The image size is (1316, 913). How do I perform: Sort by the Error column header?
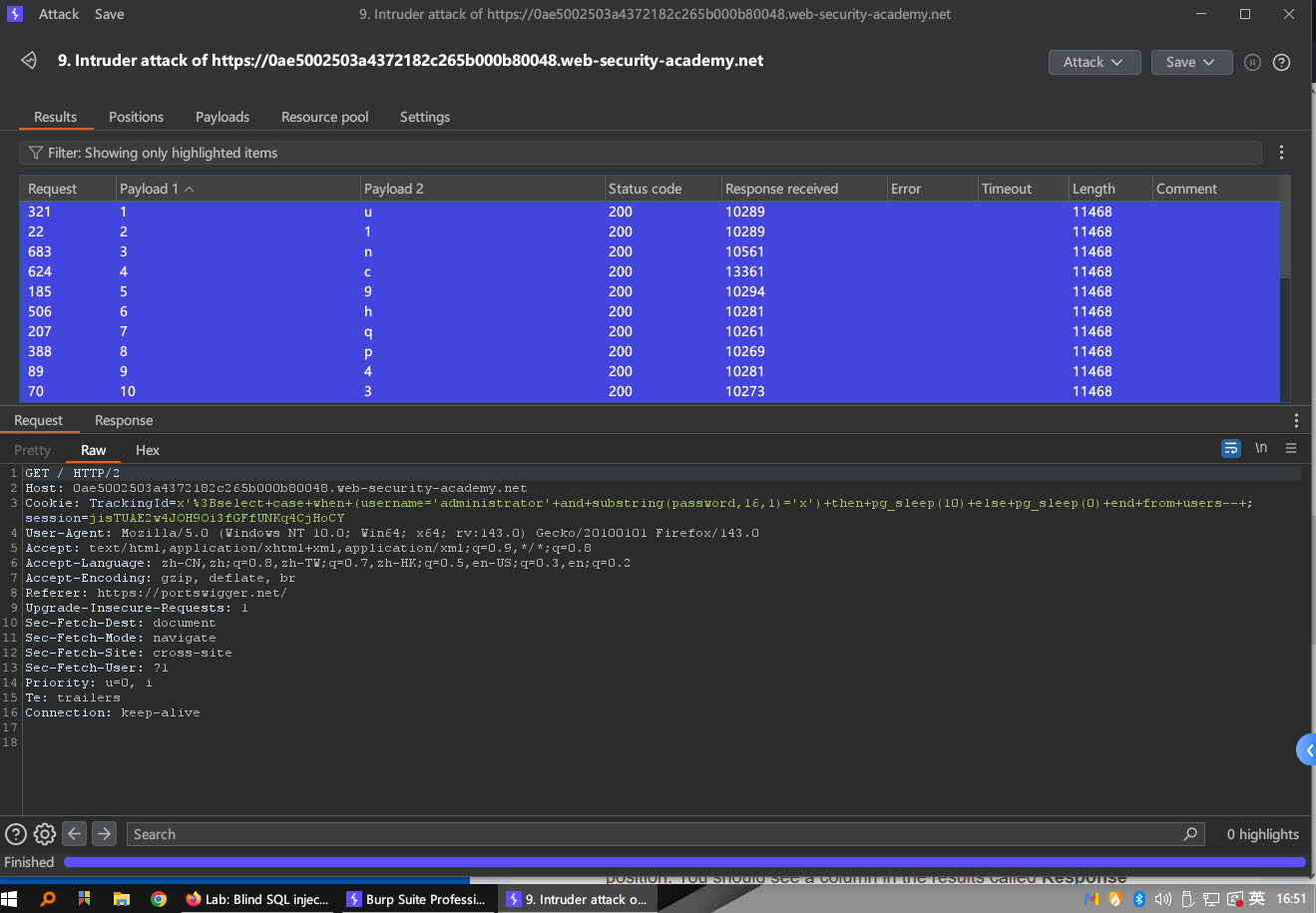[x=932, y=189]
